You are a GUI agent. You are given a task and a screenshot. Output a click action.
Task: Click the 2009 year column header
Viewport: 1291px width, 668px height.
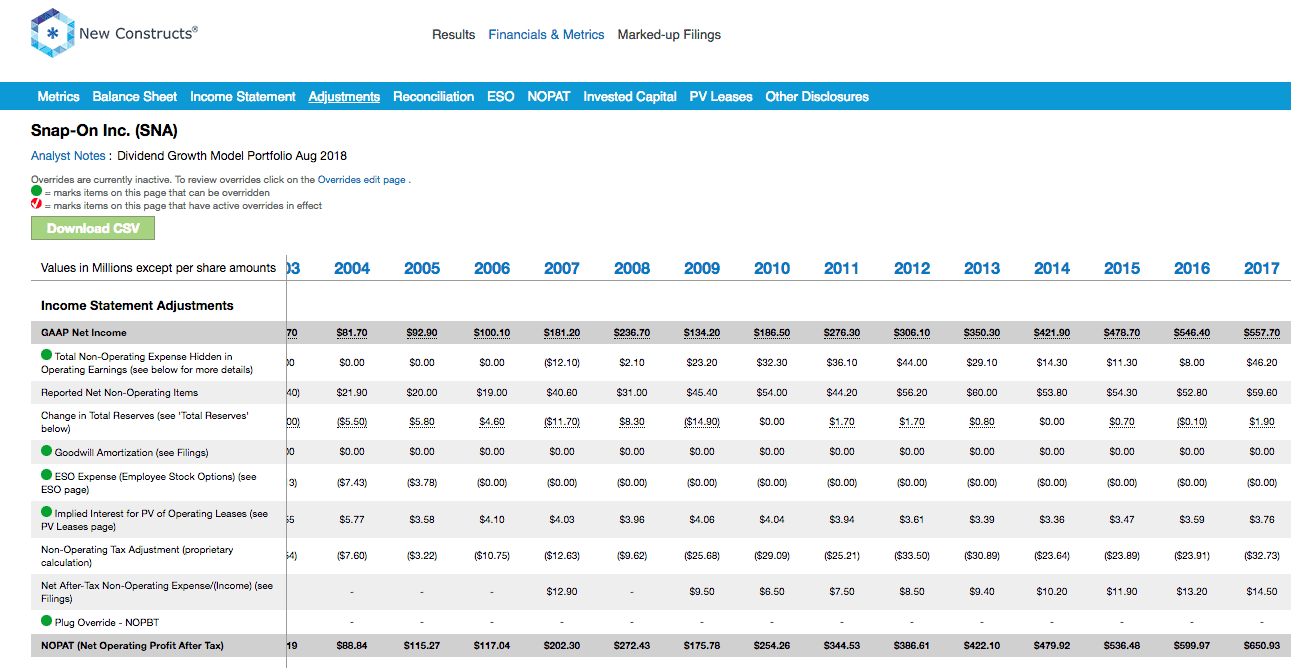[702, 268]
